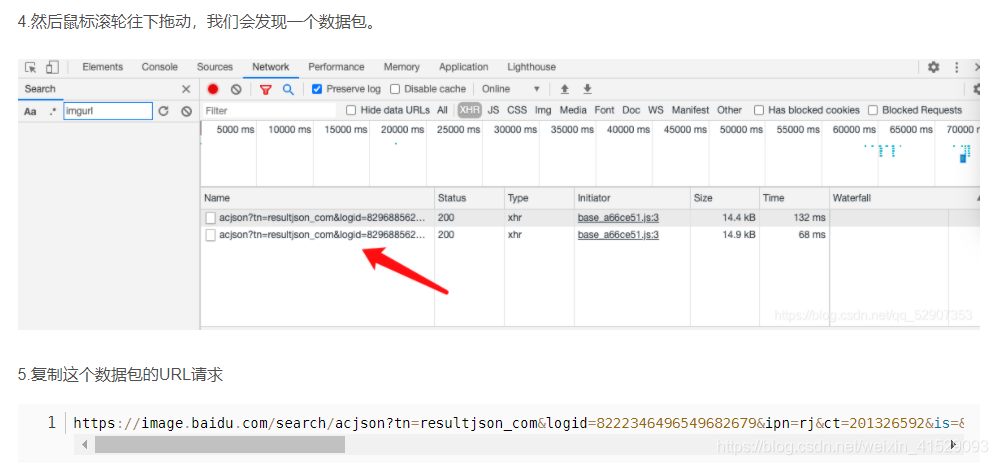Open the Sources tab
The image size is (998, 465).
click(x=214, y=67)
